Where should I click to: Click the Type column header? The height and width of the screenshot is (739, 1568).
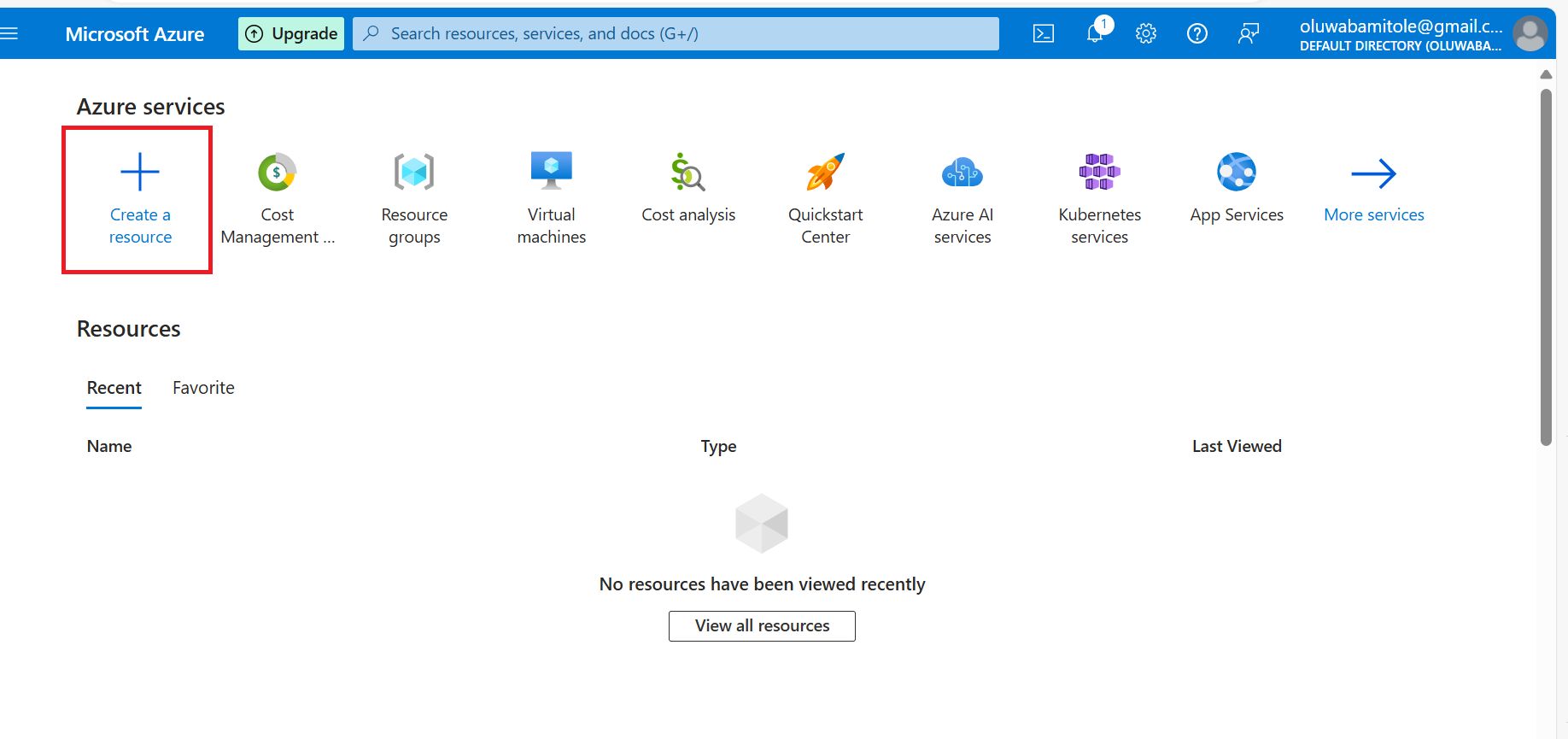(x=718, y=446)
